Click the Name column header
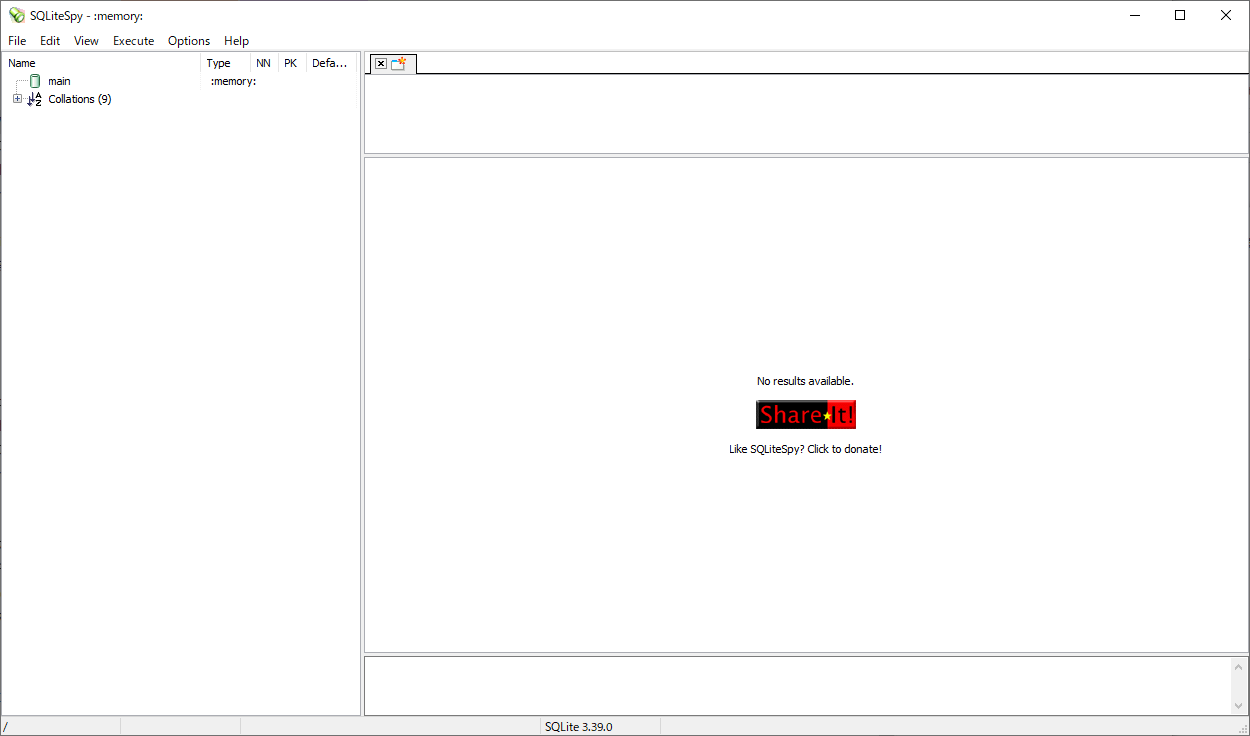This screenshot has height=736, width=1250. pyautogui.click(x=100, y=63)
